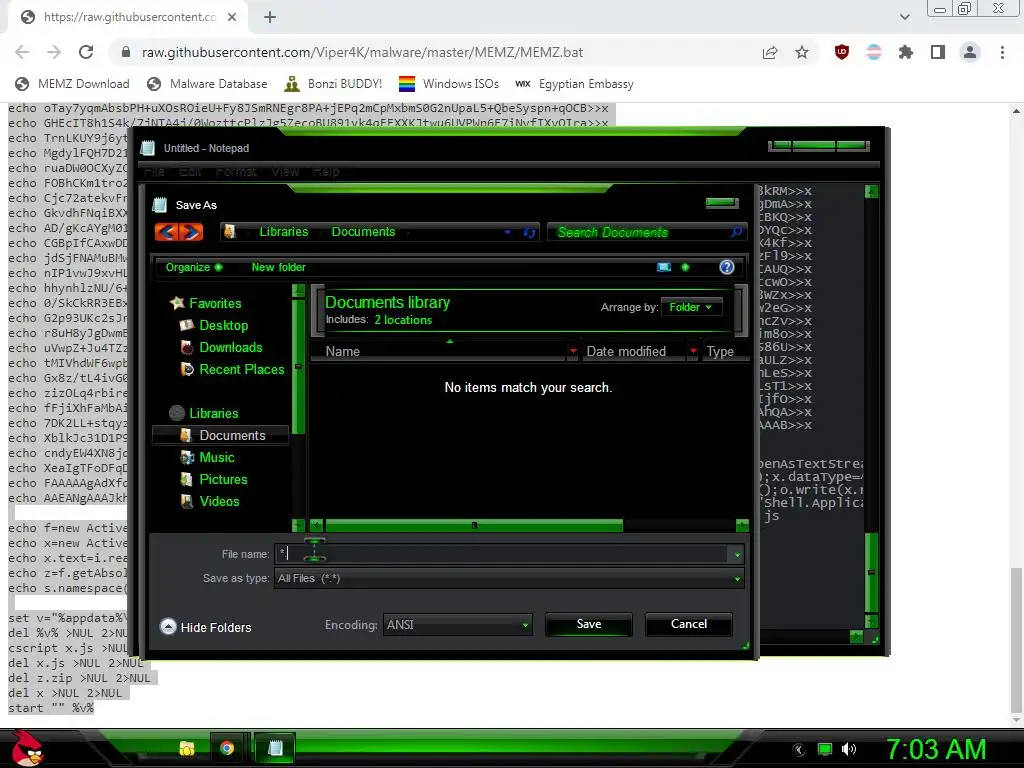The height and width of the screenshot is (768, 1024).
Task: Open the Encoding ANSI dropdown
Action: tap(457, 625)
